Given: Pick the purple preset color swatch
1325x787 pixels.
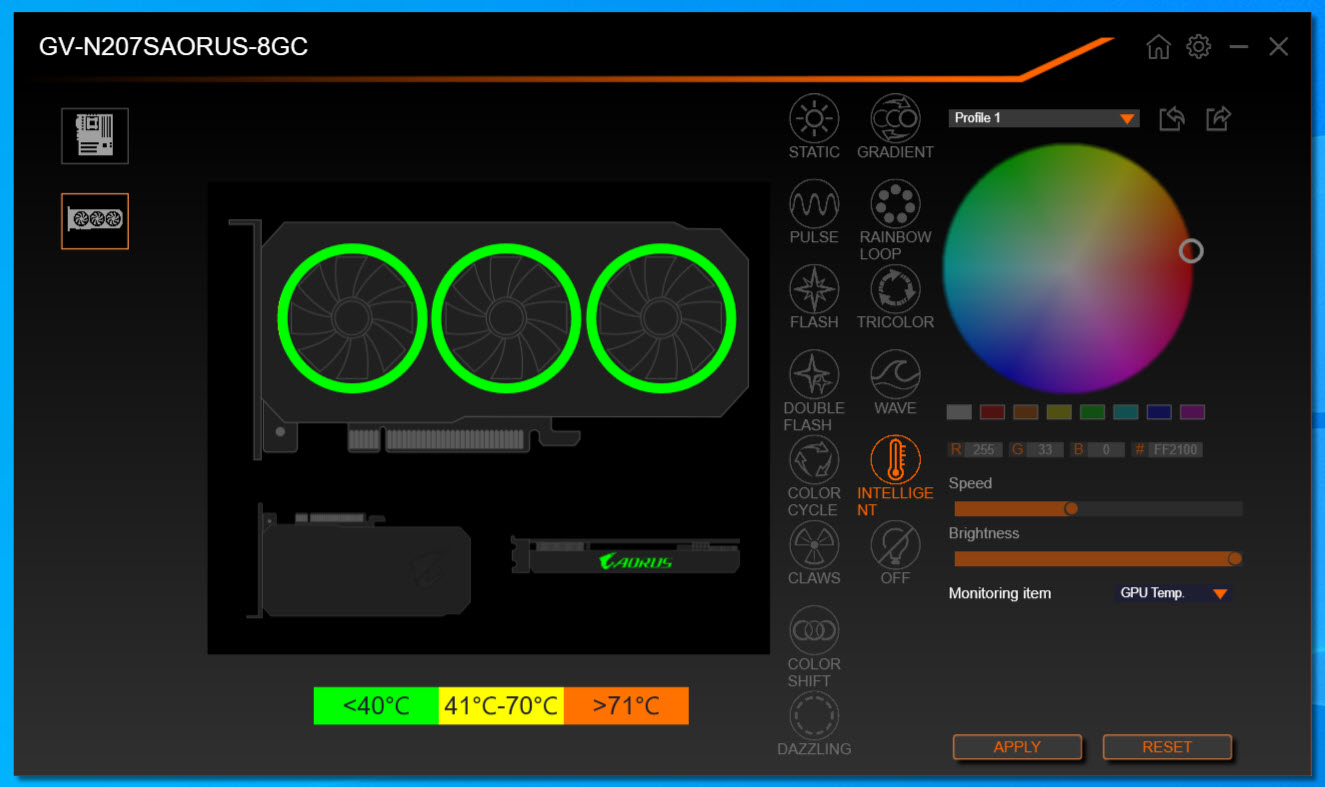Looking at the screenshot, I should [x=1192, y=412].
